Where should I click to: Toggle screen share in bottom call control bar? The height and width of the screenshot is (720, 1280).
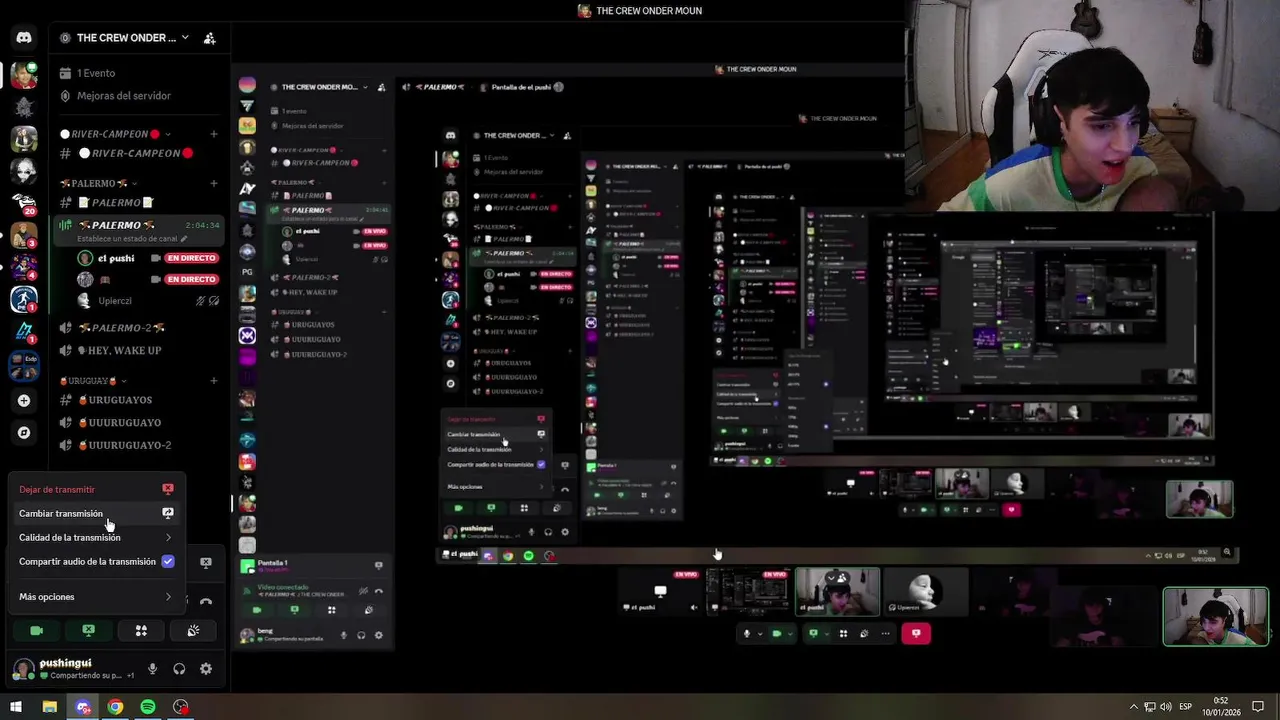pos(813,633)
